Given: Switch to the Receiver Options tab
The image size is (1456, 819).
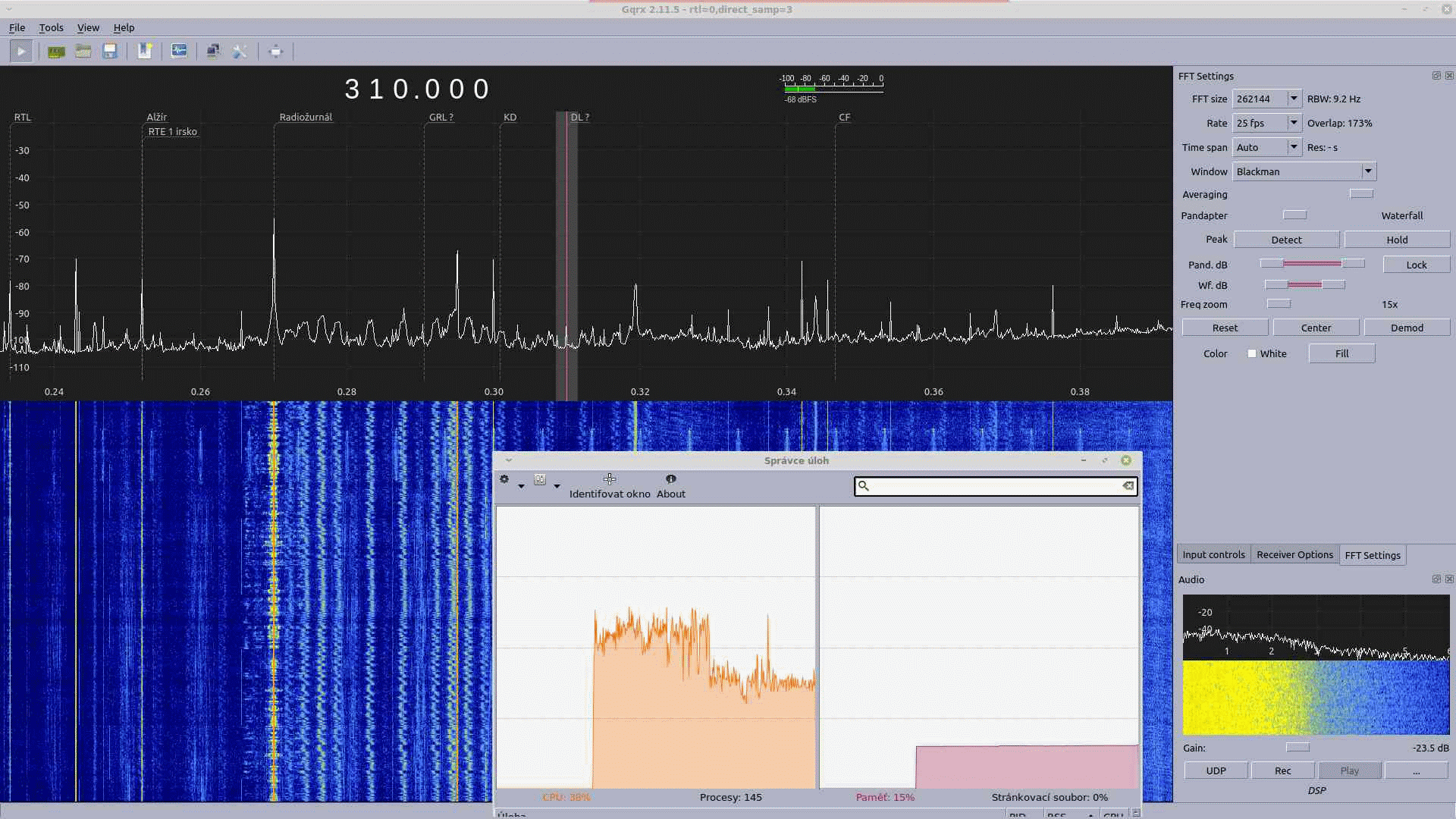Looking at the screenshot, I should click(x=1294, y=554).
